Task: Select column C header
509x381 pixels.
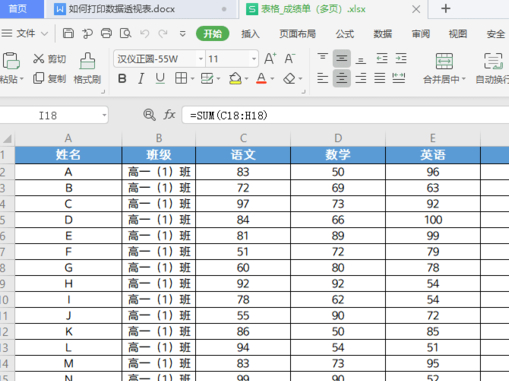Action: 243,138
